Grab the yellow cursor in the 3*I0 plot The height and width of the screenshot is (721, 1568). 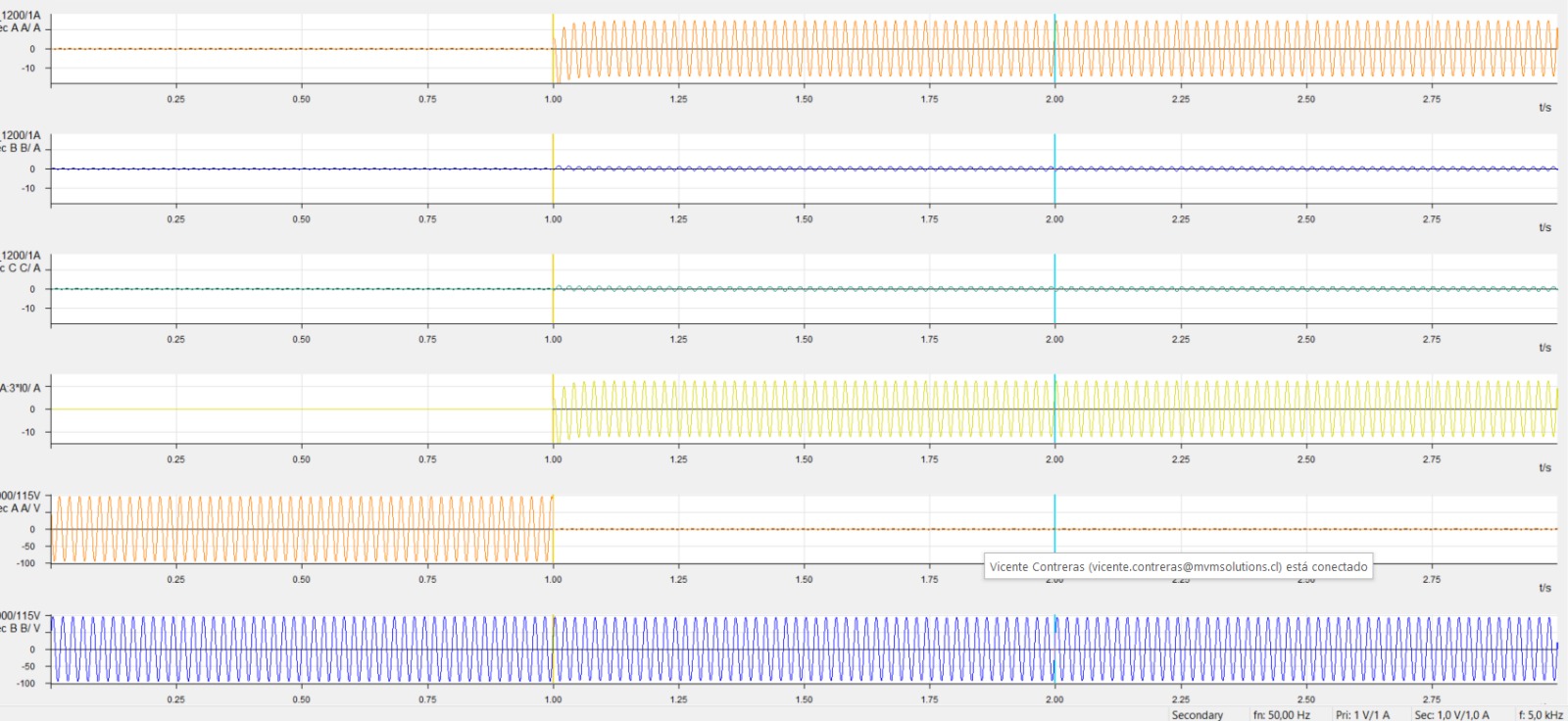click(x=553, y=392)
